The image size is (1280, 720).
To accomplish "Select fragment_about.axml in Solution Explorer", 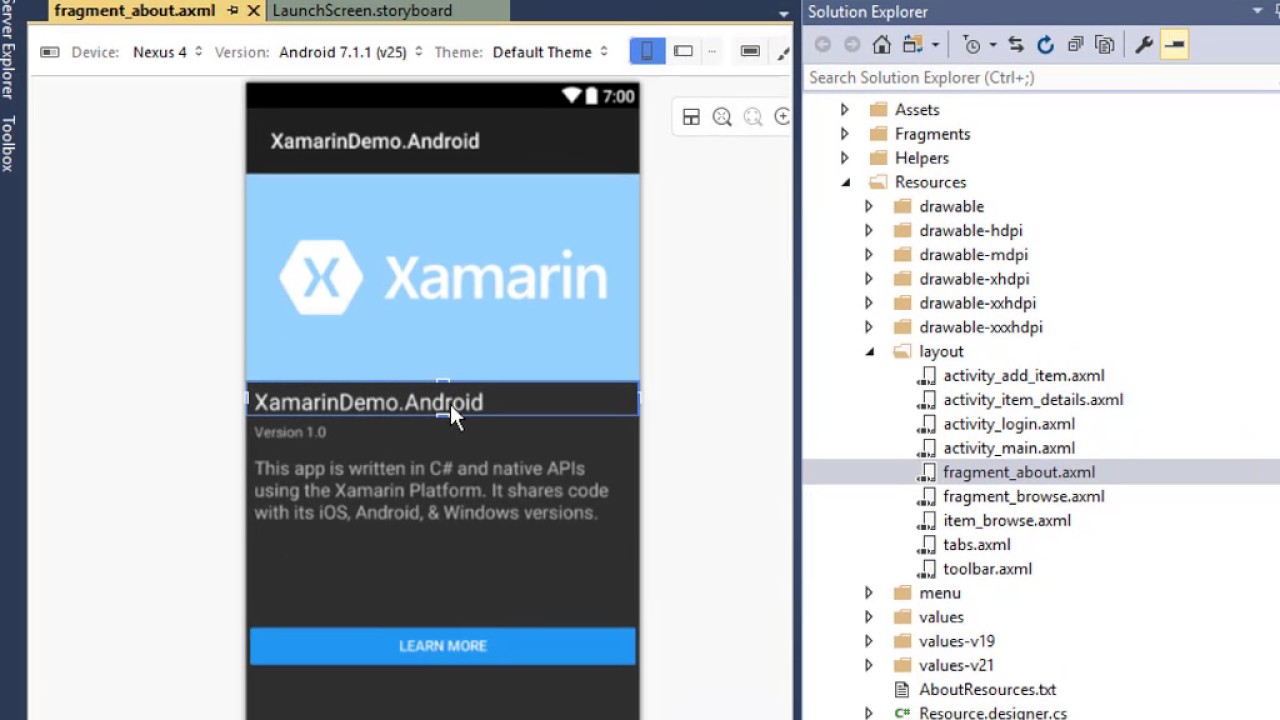I will tap(1019, 472).
